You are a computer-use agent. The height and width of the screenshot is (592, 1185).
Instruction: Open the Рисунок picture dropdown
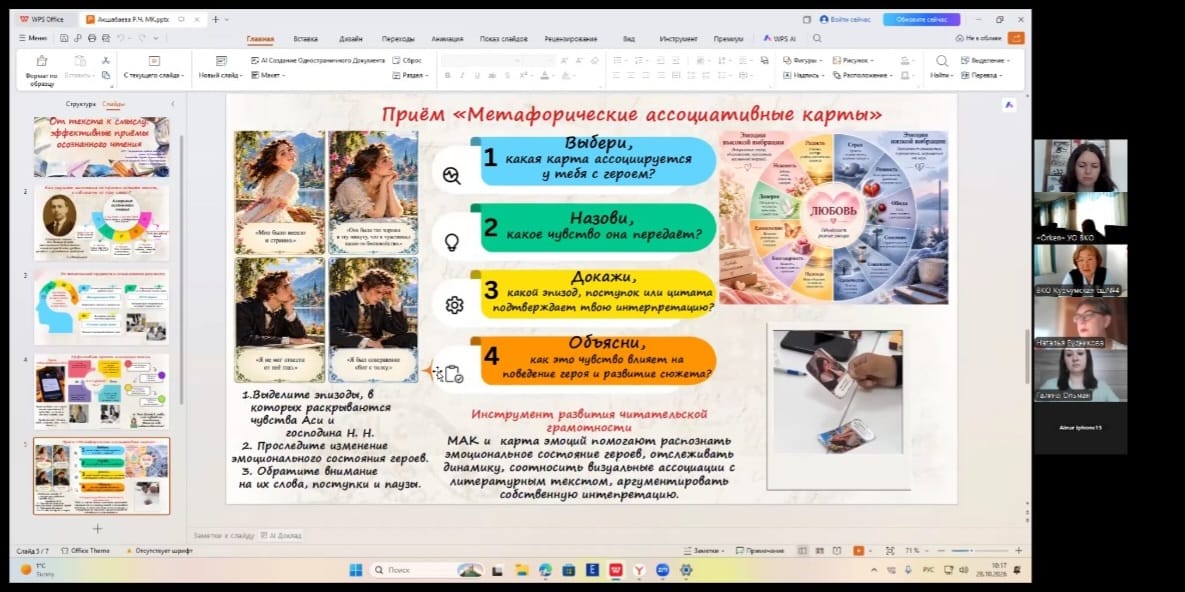click(853, 60)
